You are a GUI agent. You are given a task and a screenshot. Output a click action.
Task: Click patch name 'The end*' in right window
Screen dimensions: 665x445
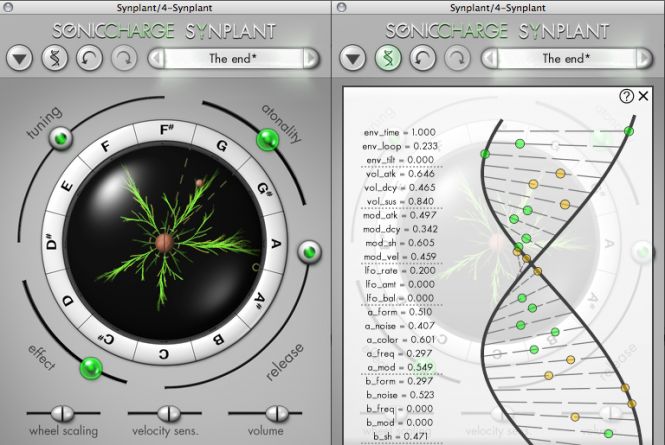[566, 58]
